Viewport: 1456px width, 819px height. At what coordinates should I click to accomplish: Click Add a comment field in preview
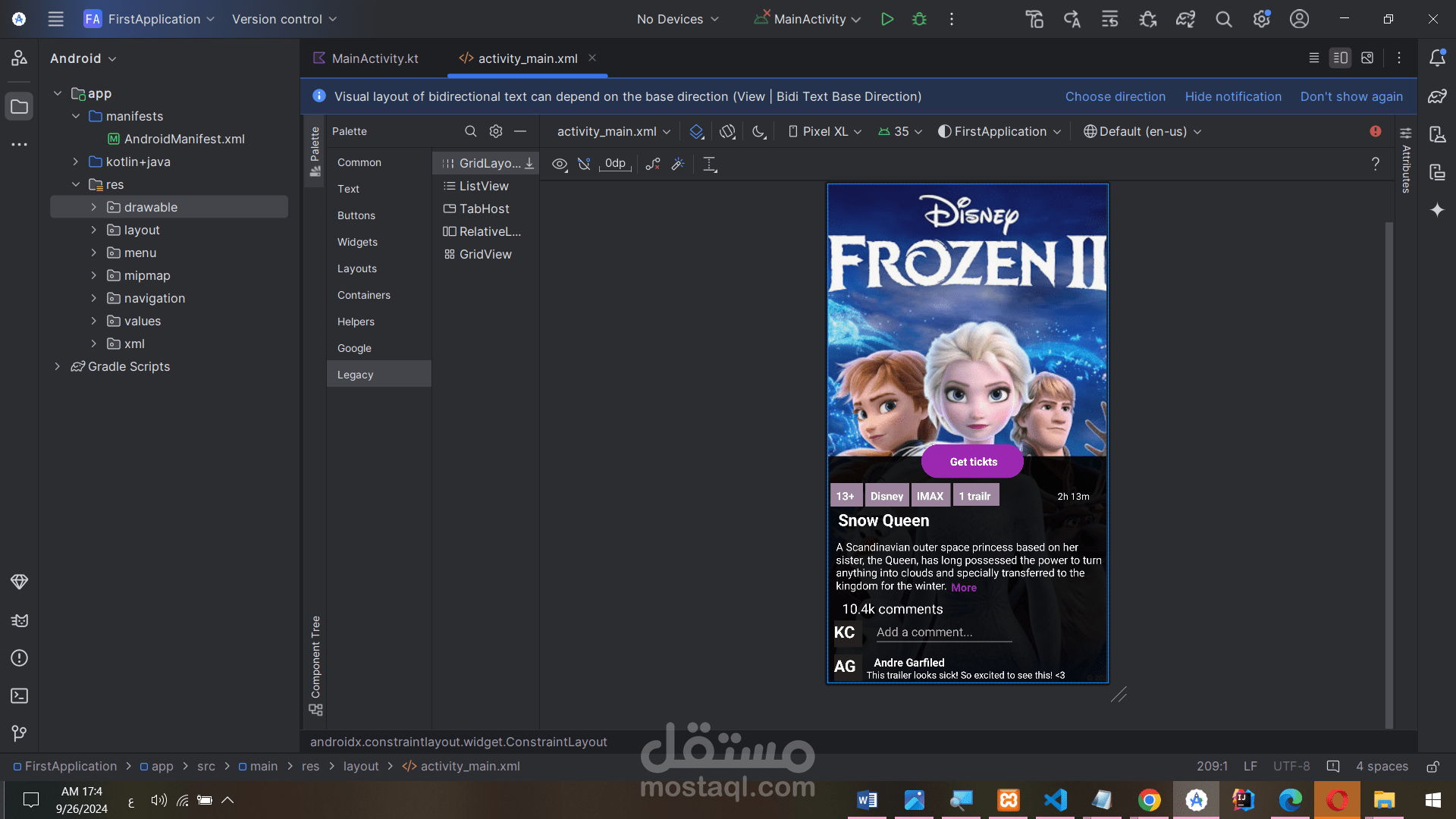(944, 632)
